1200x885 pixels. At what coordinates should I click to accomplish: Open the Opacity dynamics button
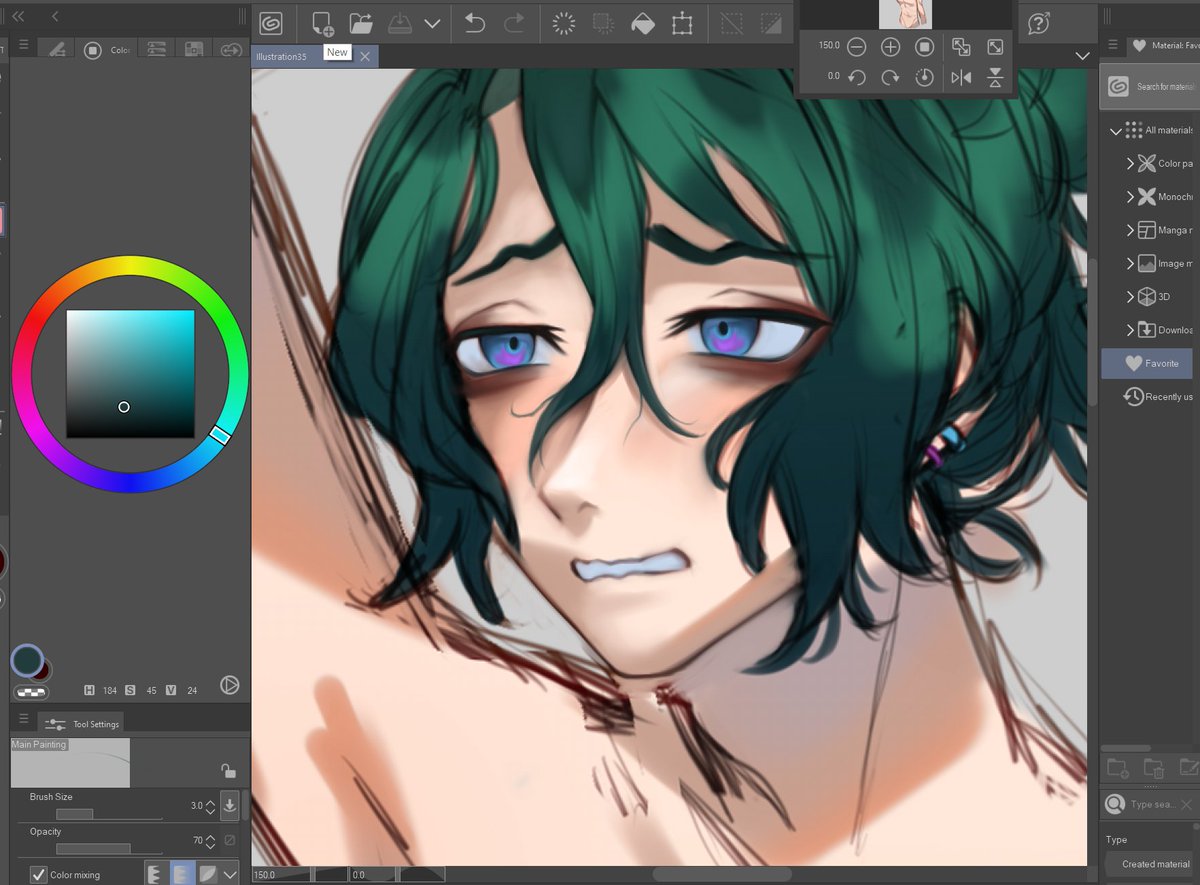point(229,840)
